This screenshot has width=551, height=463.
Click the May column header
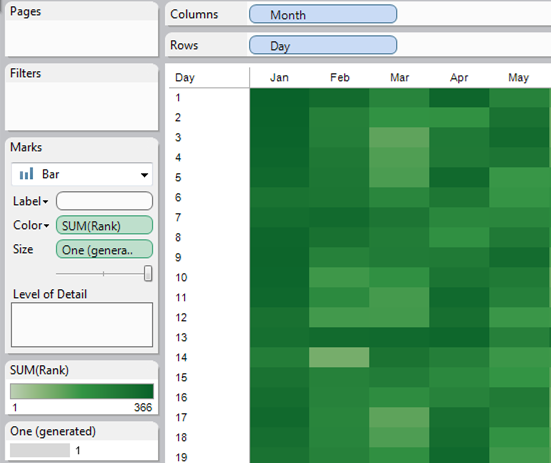tap(518, 77)
